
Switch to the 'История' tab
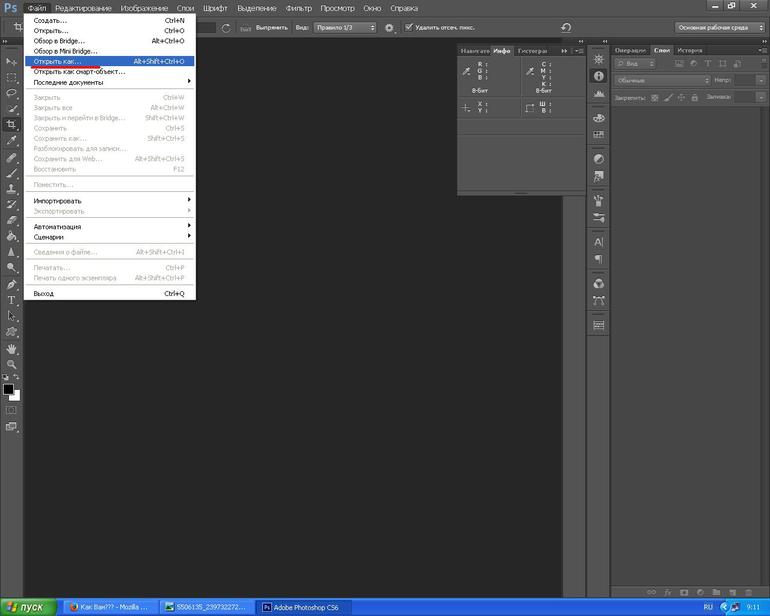pos(690,50)
